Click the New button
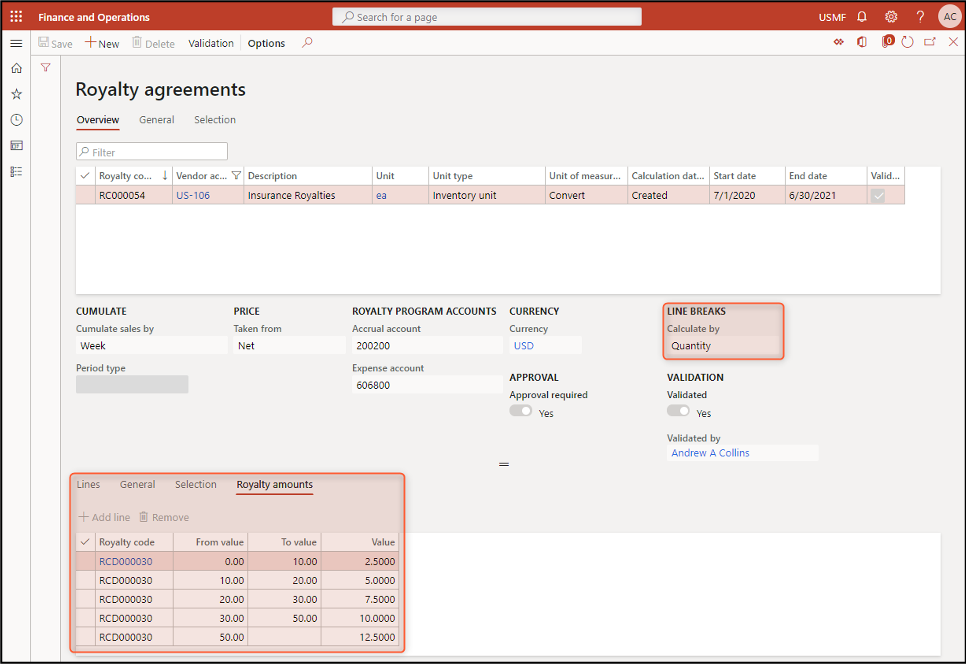Image resolution: width=966 pixels, height=664 pixels. [102, 43]
